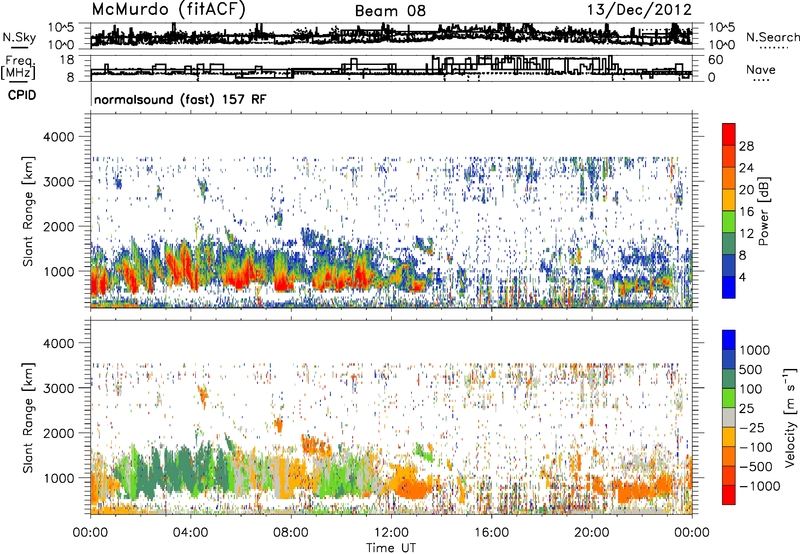This screenshot has width=800, height=554.
Task: Click the 'Nave' legend label
Action: pyautogui.click(x=760, y=69)
